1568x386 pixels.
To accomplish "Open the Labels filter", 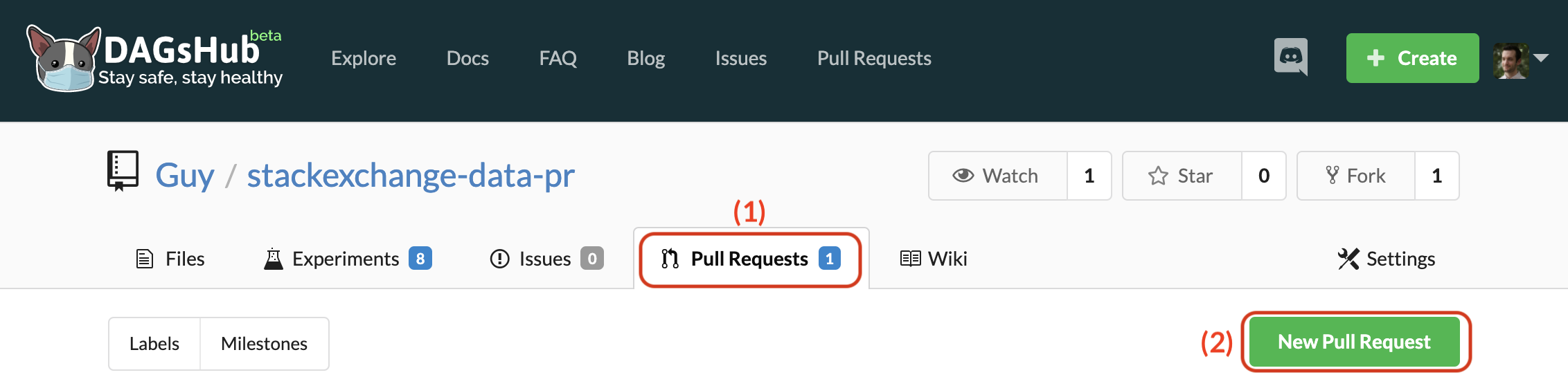I will 154,344.
